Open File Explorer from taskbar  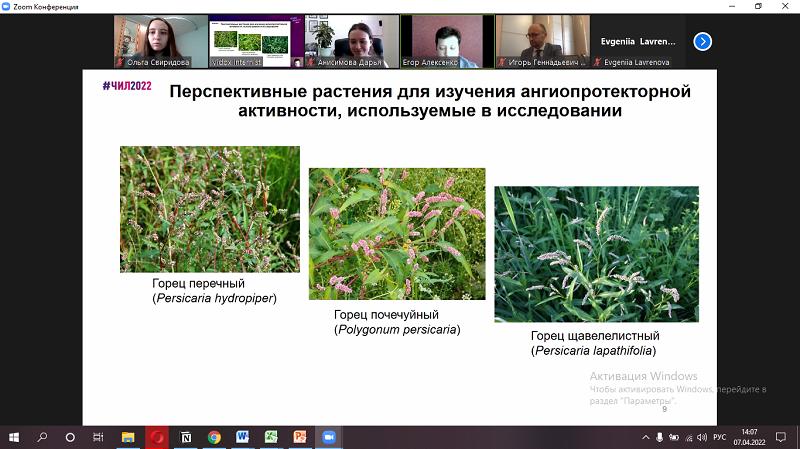tap(128, 437)
